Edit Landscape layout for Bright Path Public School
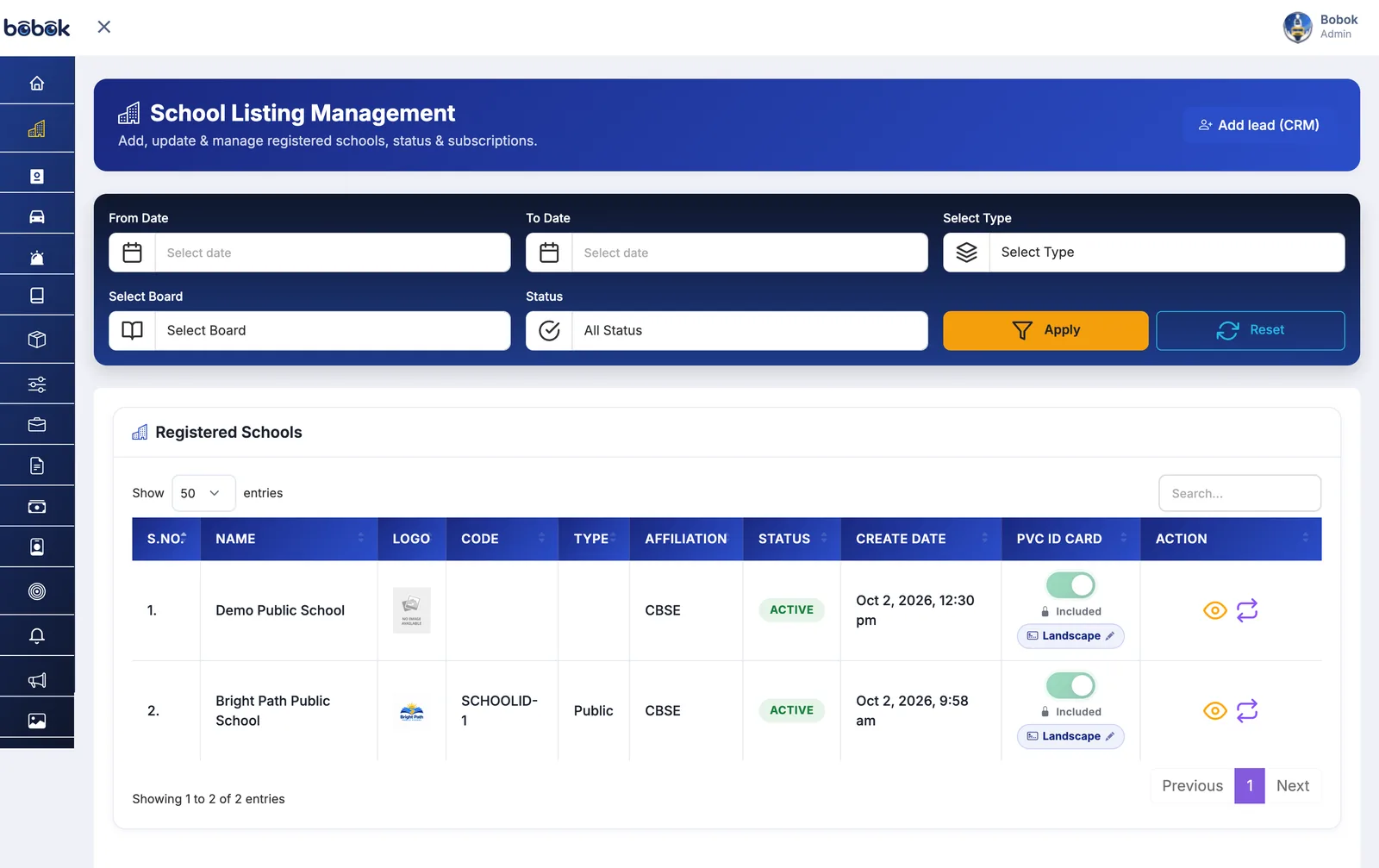Viewport: 1379px width, 868px height. tap(1070, 736)
